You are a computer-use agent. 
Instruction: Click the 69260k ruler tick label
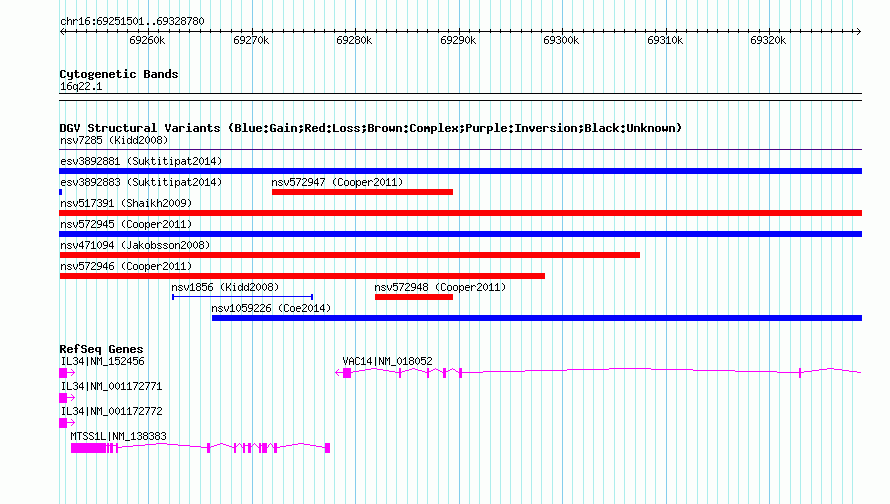click(x=147, y=41)
